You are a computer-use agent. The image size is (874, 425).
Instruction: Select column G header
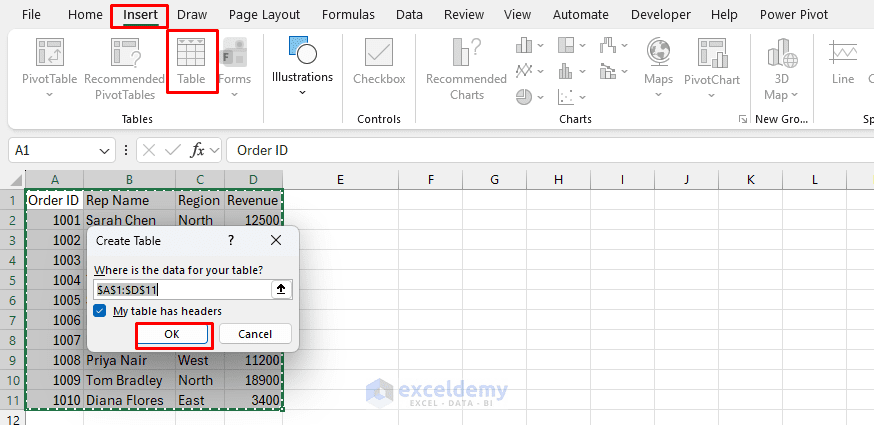pos(494,180)
